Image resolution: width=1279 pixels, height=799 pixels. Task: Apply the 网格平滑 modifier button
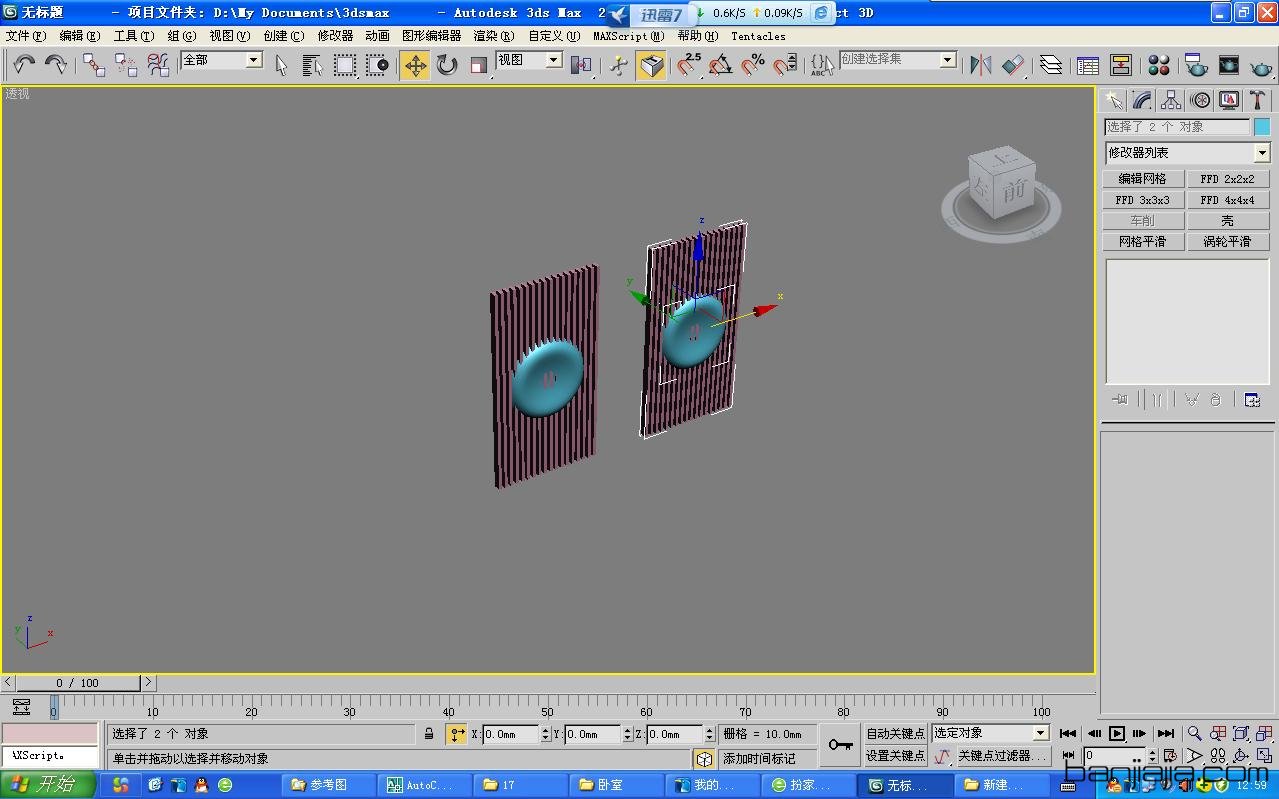pyautogui.click(x=1143, y=242)
